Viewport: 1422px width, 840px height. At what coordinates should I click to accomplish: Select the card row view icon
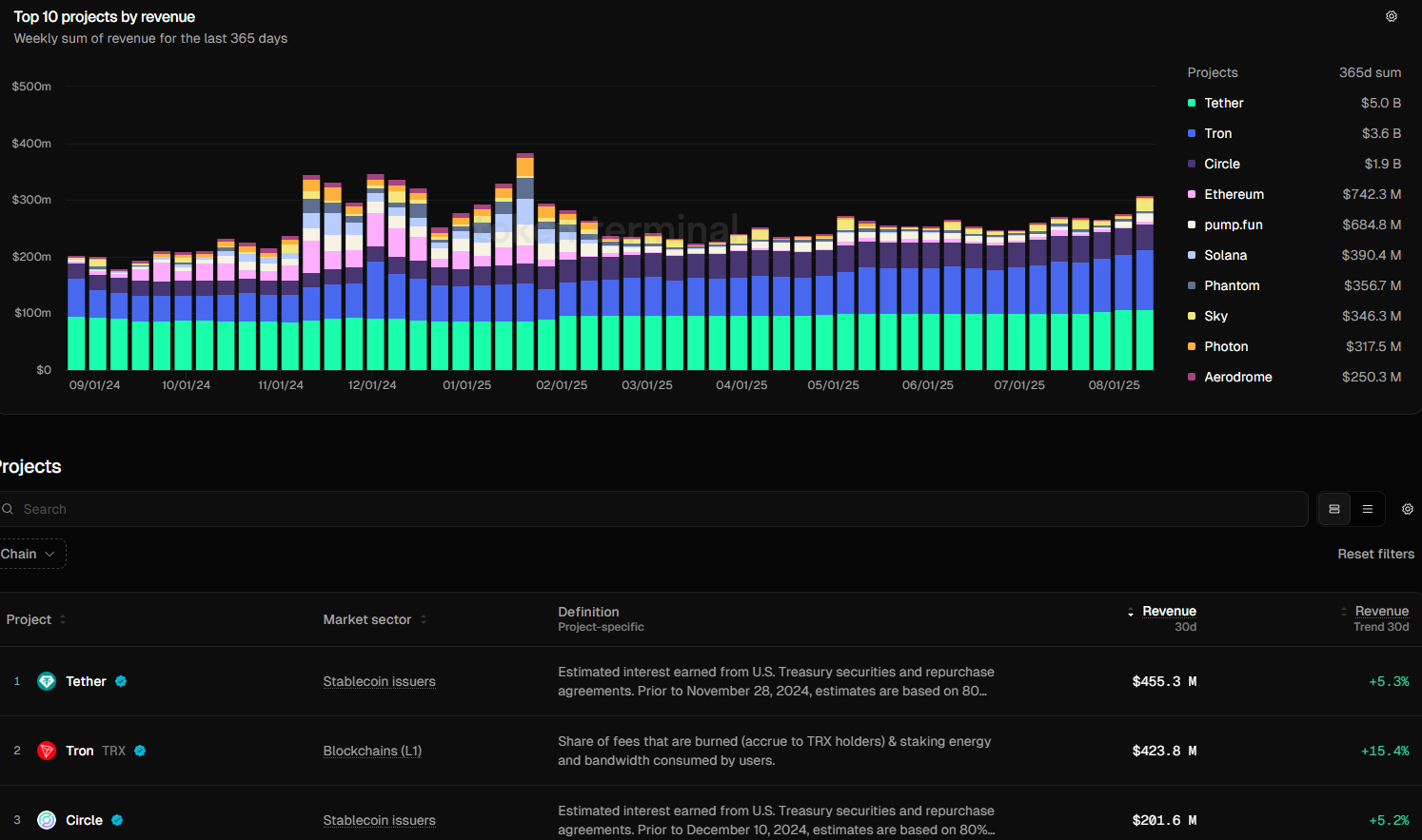point(1334,509)
